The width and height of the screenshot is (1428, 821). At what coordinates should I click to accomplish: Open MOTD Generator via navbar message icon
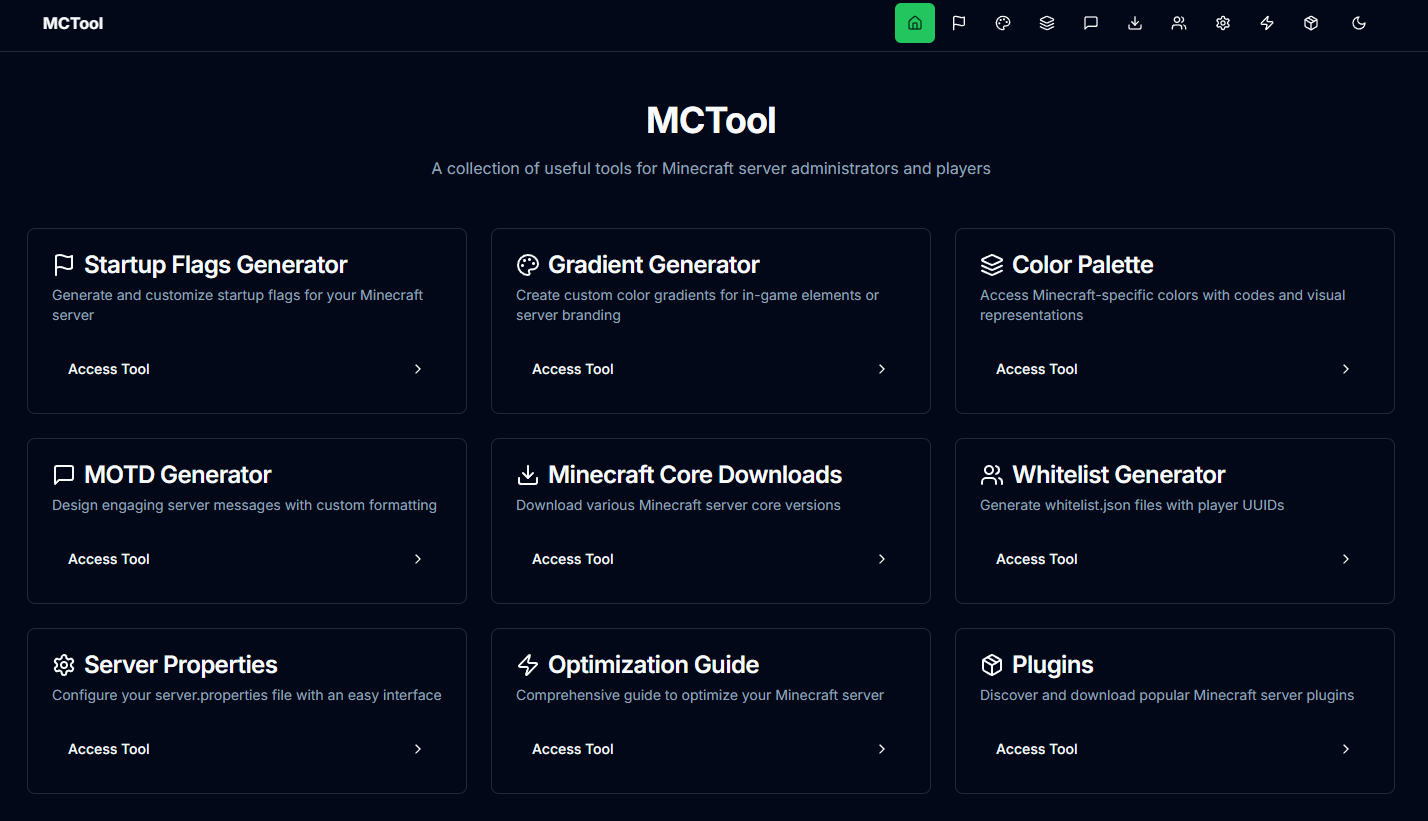[1091, 23]
